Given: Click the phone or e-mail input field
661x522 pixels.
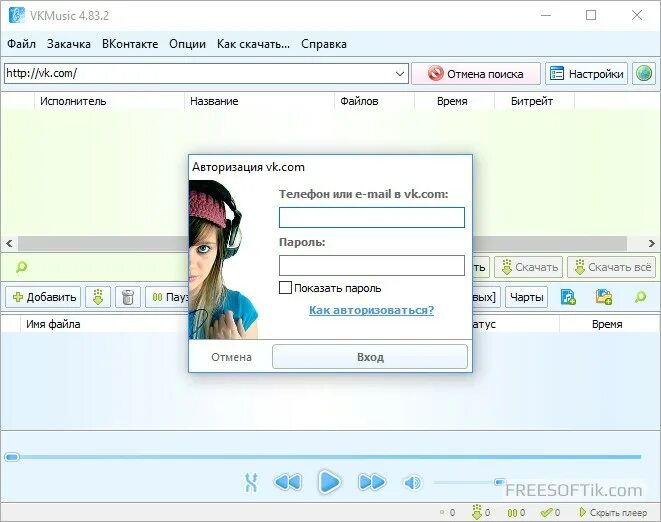Looking at the screenshot, I should point(372,217).
